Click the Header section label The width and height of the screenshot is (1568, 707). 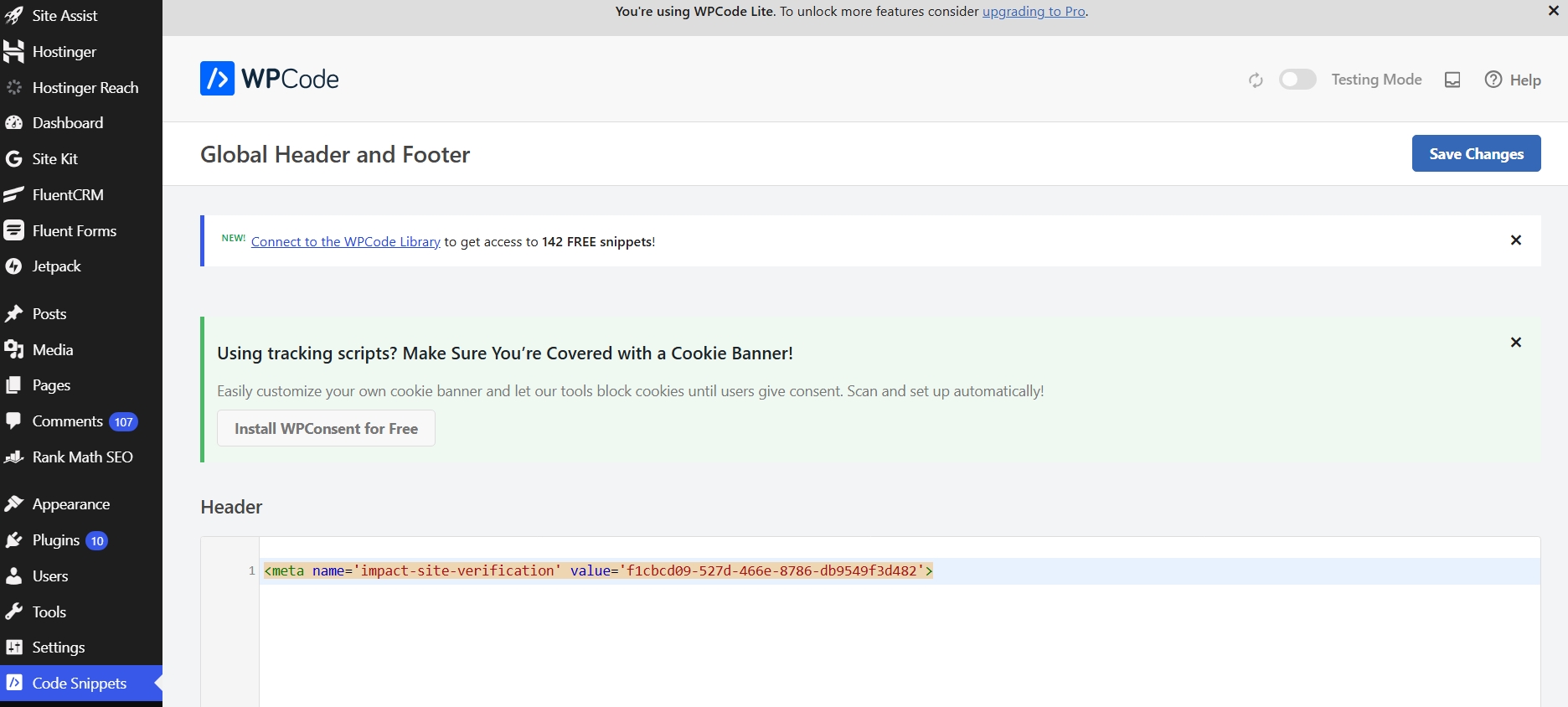click(x=231, y=507)
